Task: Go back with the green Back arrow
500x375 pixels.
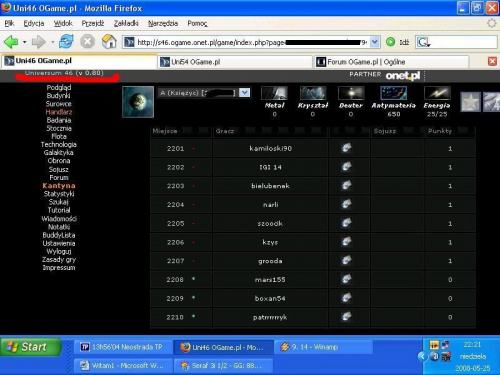Action: click(x=11, y=42)
